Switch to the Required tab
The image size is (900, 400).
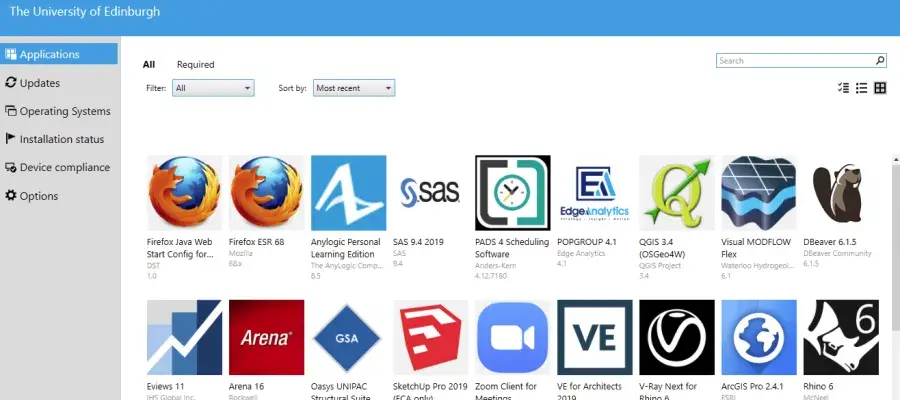[195, 64]
